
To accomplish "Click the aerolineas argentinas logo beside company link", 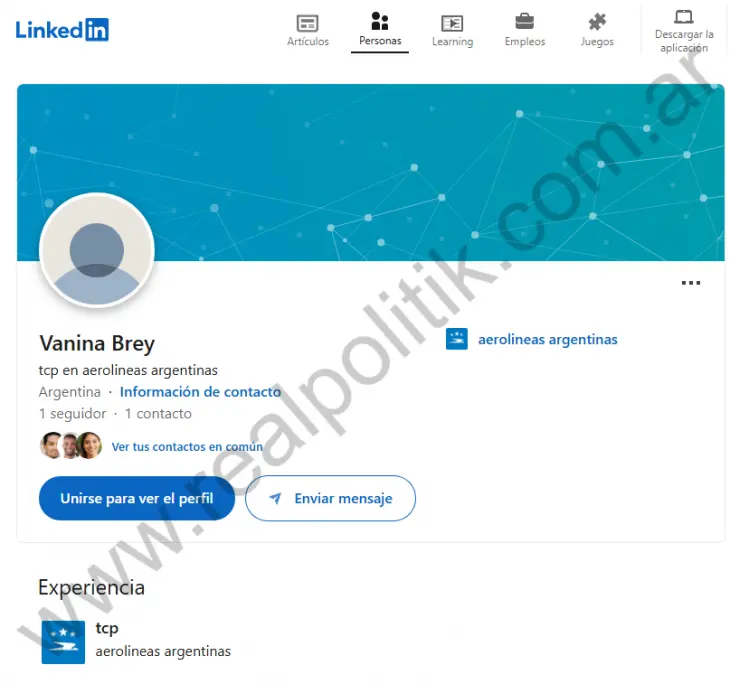I will pos(457,339).
